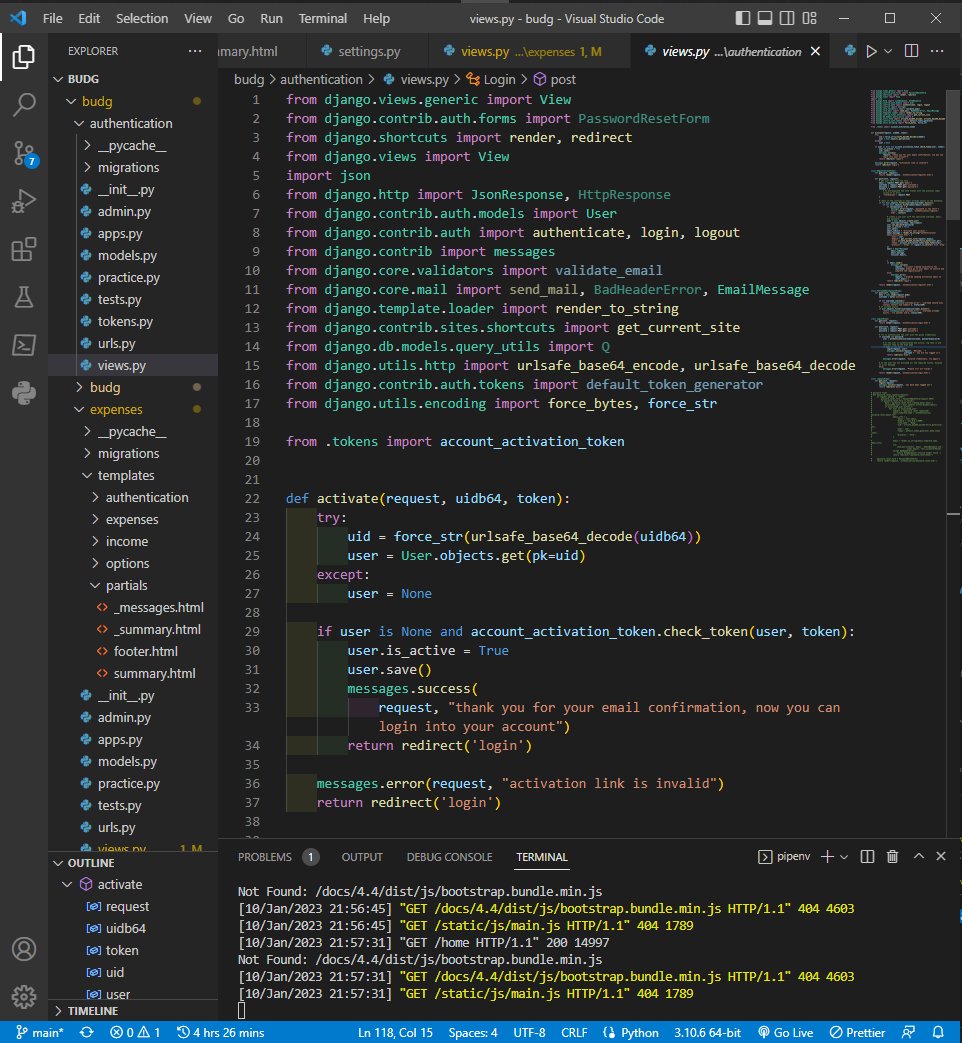Switch to the DEBUG CONSOLE tab
The height and width of the screenshot is (1043, 962).
pyautogui.click(x=449, y=857)
